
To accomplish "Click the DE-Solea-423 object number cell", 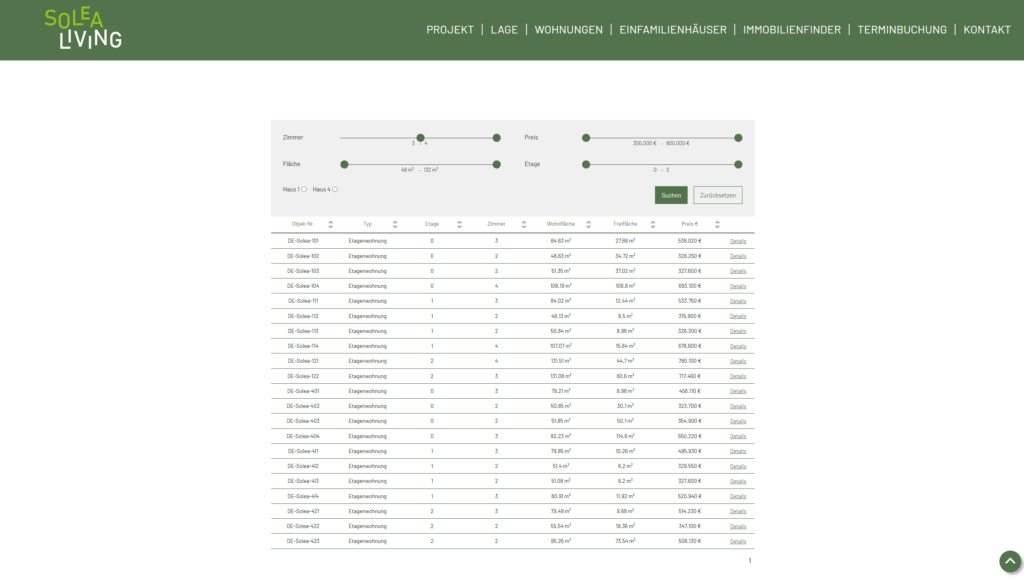I will click(303, 541).
